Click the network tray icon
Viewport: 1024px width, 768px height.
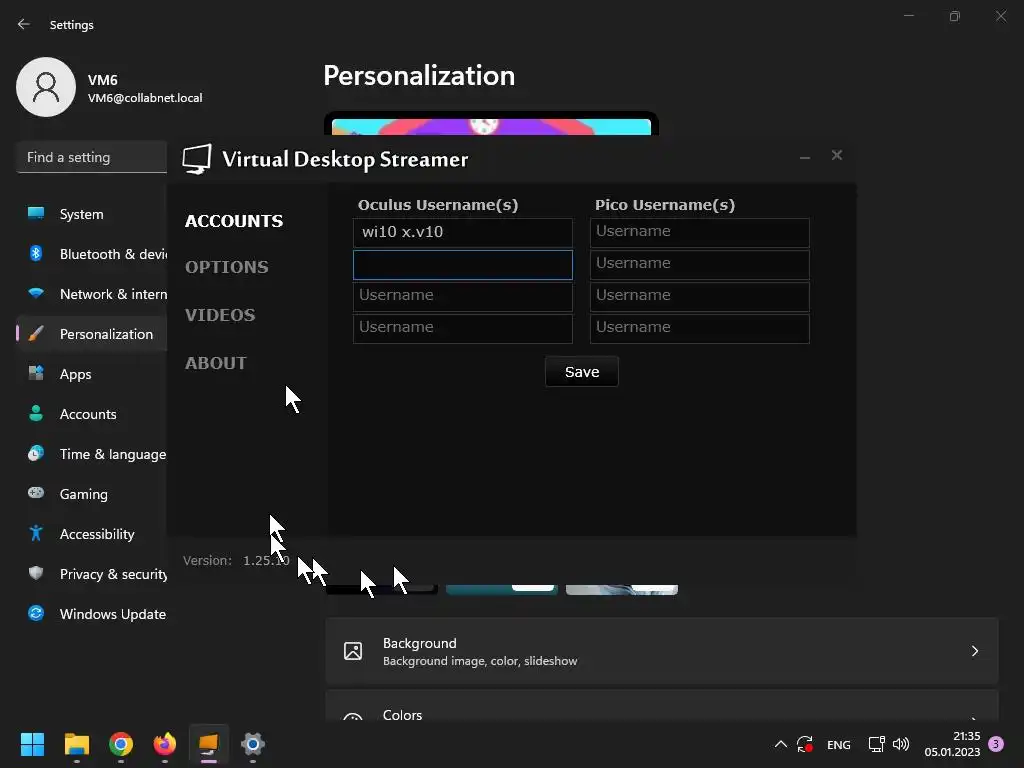(x=876, y=744)
